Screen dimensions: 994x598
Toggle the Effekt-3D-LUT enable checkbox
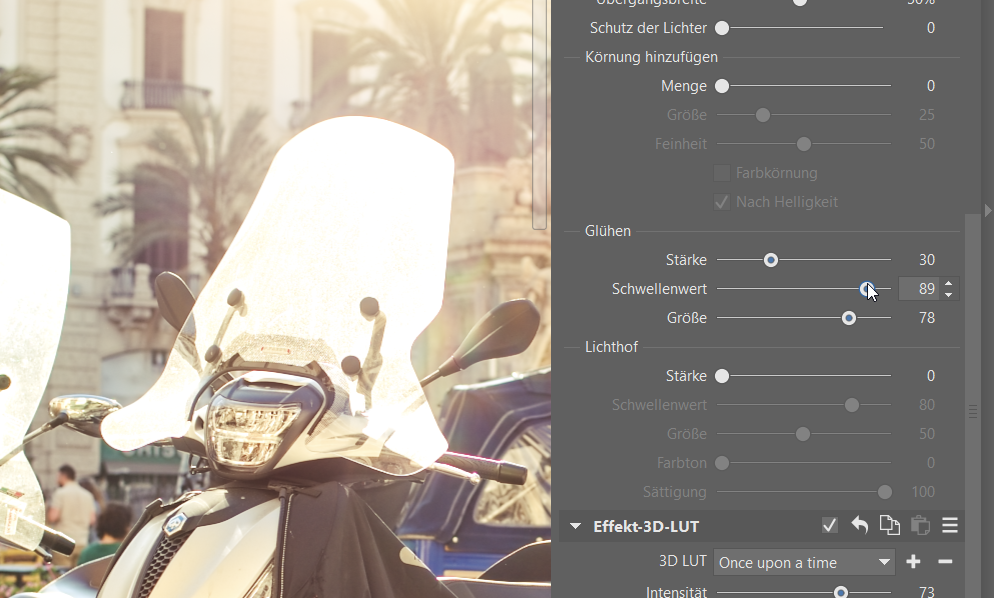[x=829, y=525]
